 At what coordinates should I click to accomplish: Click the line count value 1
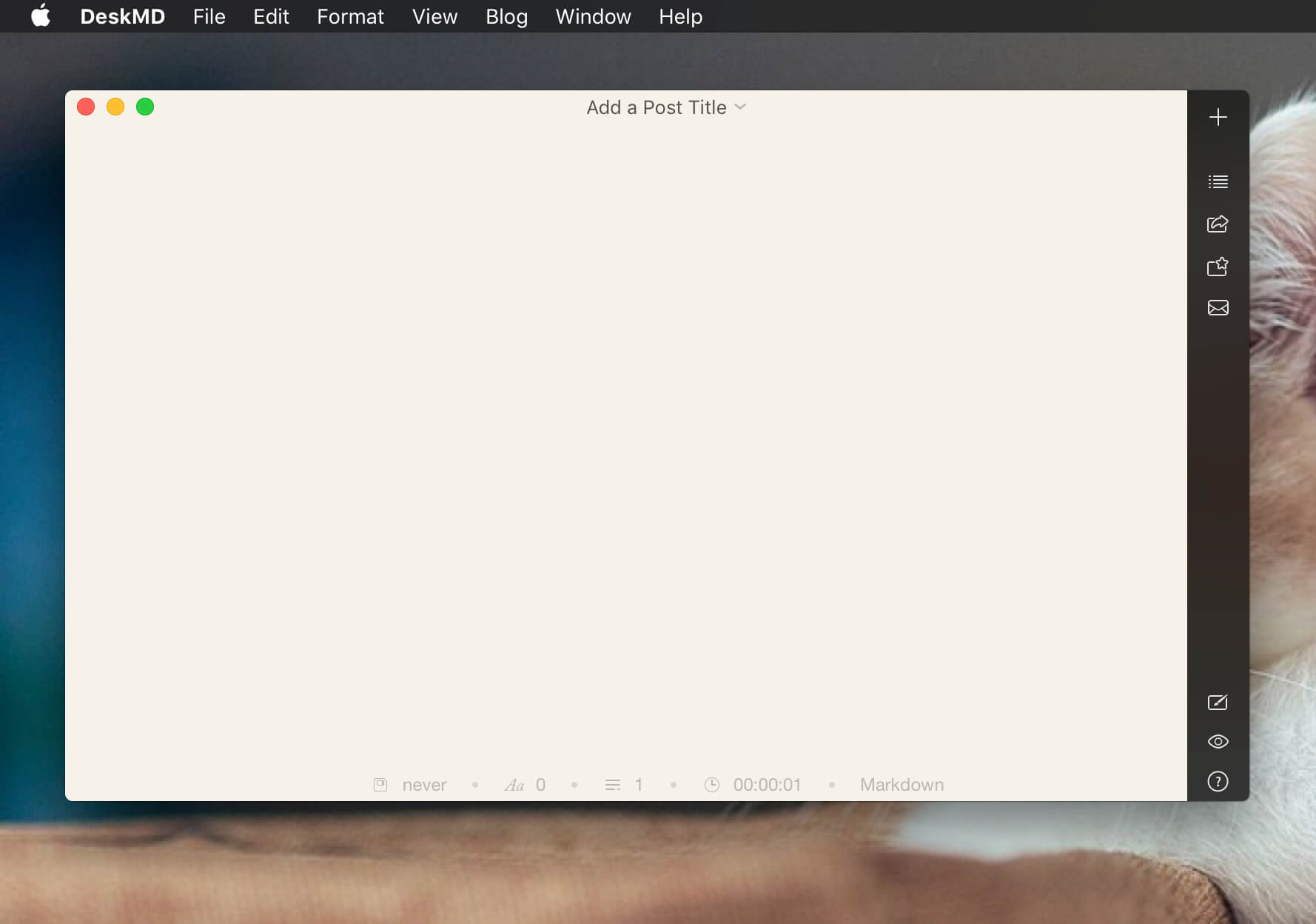coord(639,785)
